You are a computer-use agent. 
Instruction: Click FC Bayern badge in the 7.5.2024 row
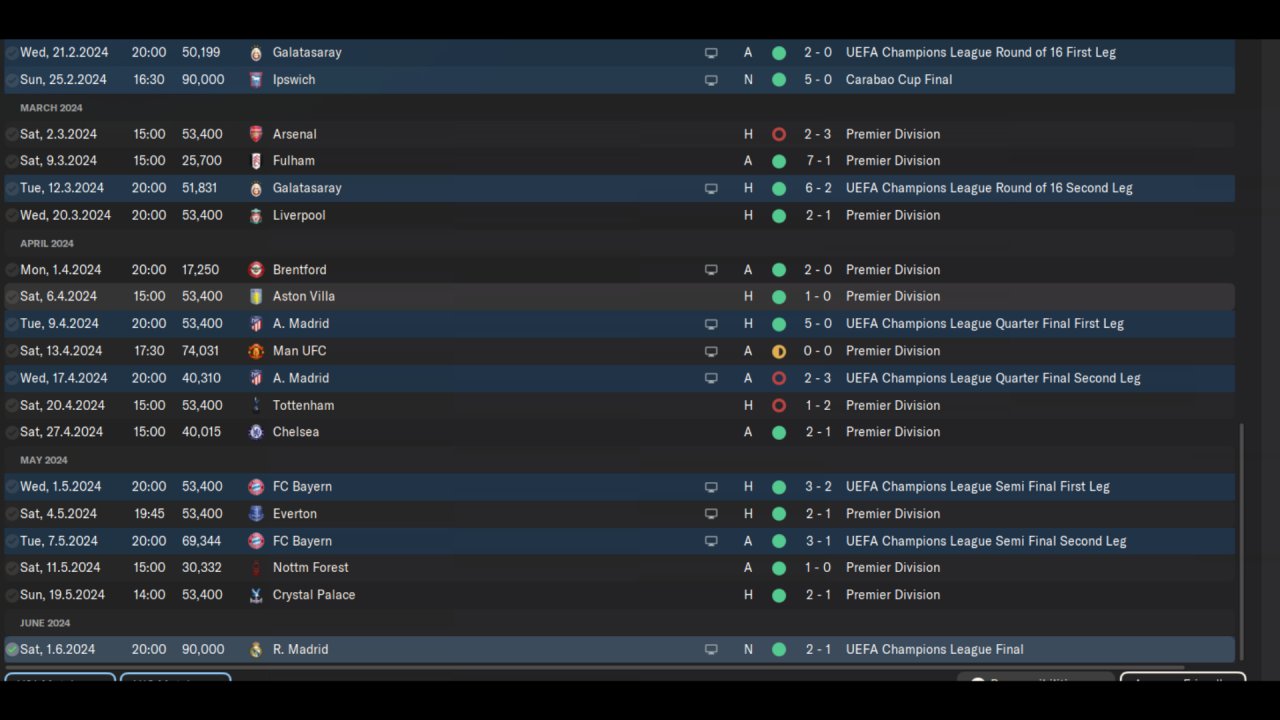pyautogui.click(x=256, y=541)
